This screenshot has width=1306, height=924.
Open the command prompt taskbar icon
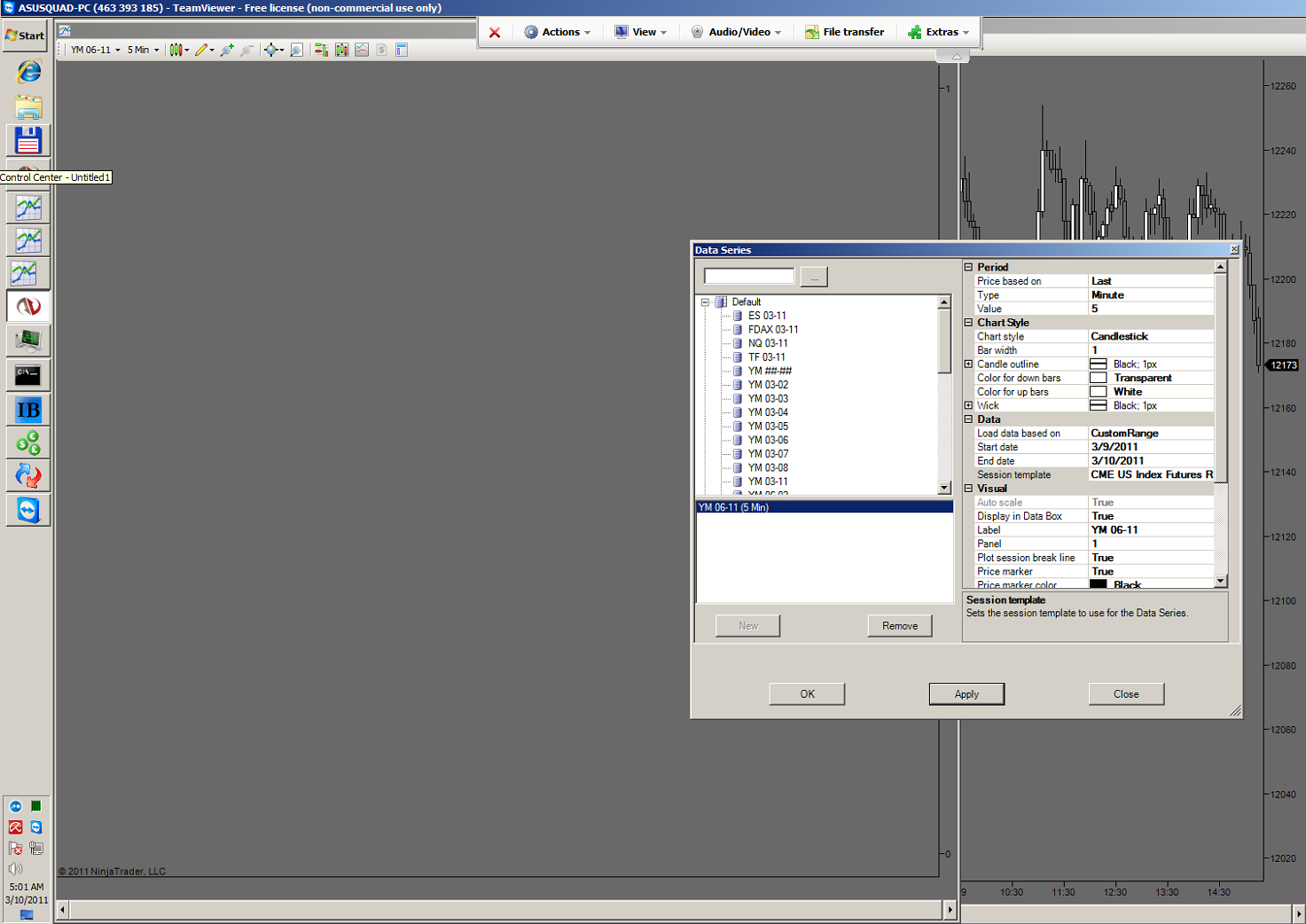[28, 375]
